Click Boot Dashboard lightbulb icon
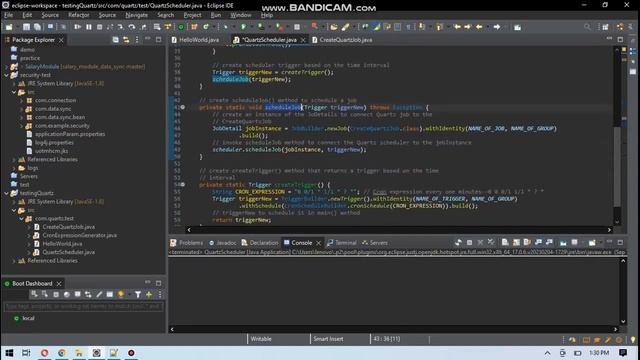The image size is (640, 360). click(x=121, y=294)
